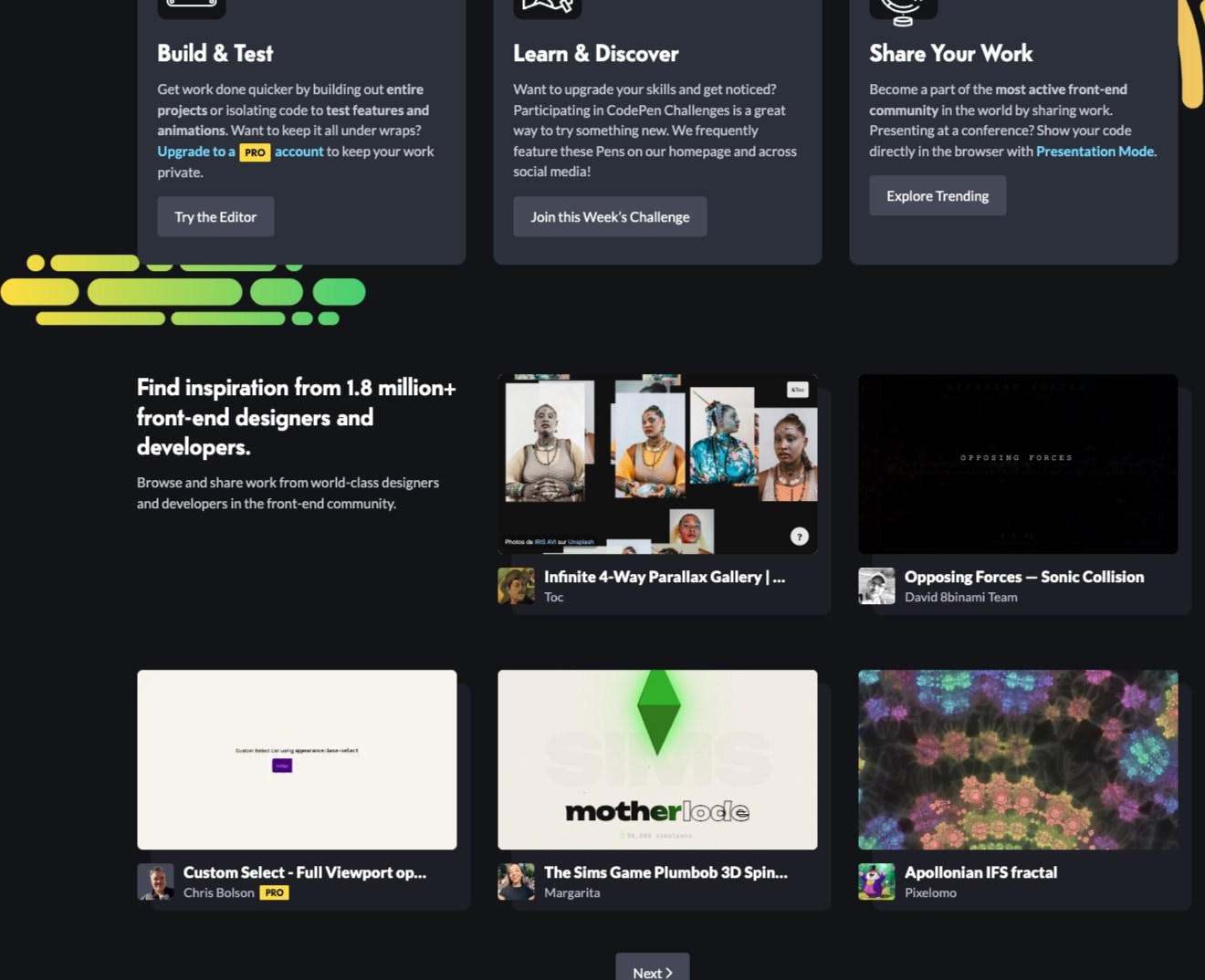Image resolution: width=1205 pixels, height=980 pixels.
Task: Open the Apollonian IFS fractal preview
Action: (x=1018, y=760)
